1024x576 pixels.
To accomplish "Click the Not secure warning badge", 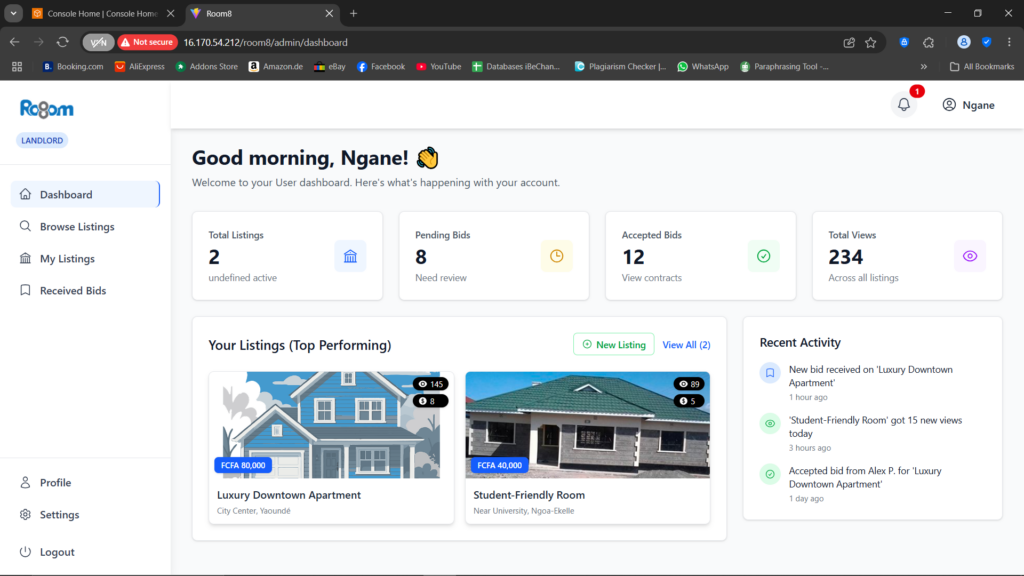I will [148, 42].
